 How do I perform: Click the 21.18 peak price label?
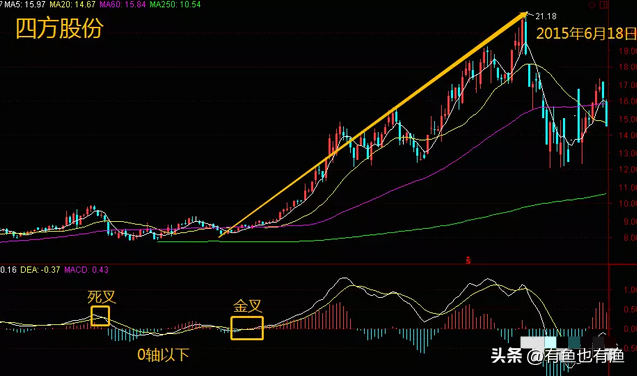click(x=546, y=16)
